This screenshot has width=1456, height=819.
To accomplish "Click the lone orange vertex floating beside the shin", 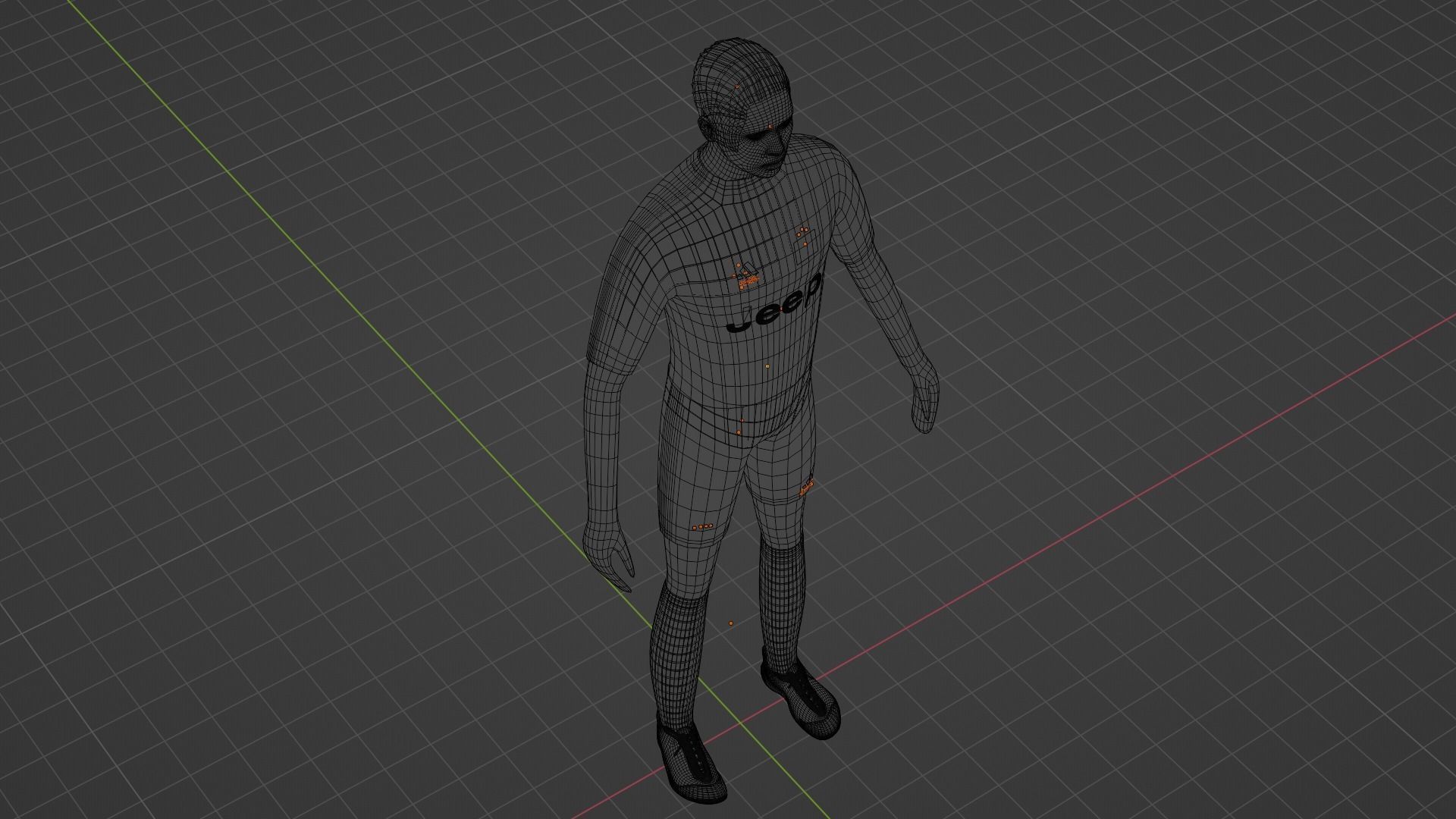I will click(731, 623).
